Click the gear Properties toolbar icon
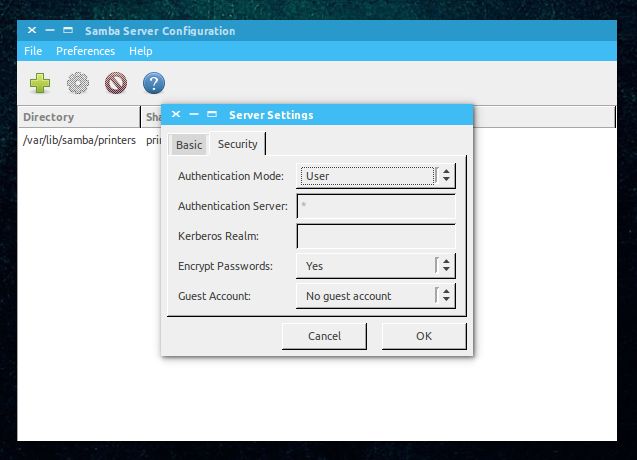This screenshot has height=460, width=637. 78,84
